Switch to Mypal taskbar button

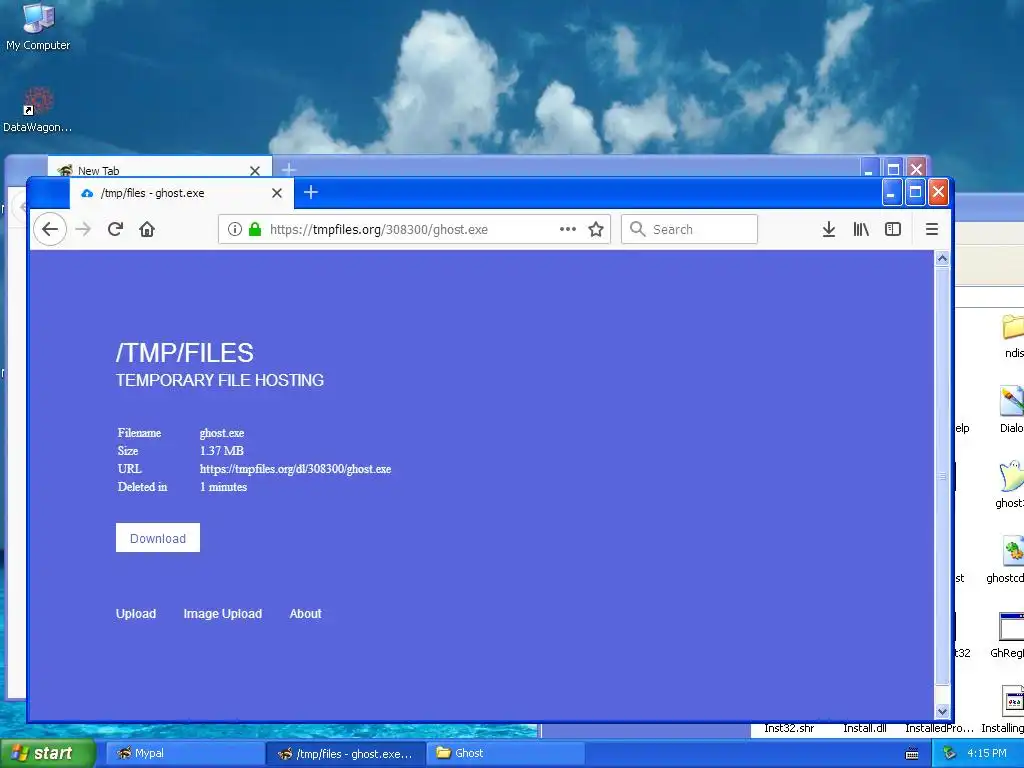click(x=184, y=753)
